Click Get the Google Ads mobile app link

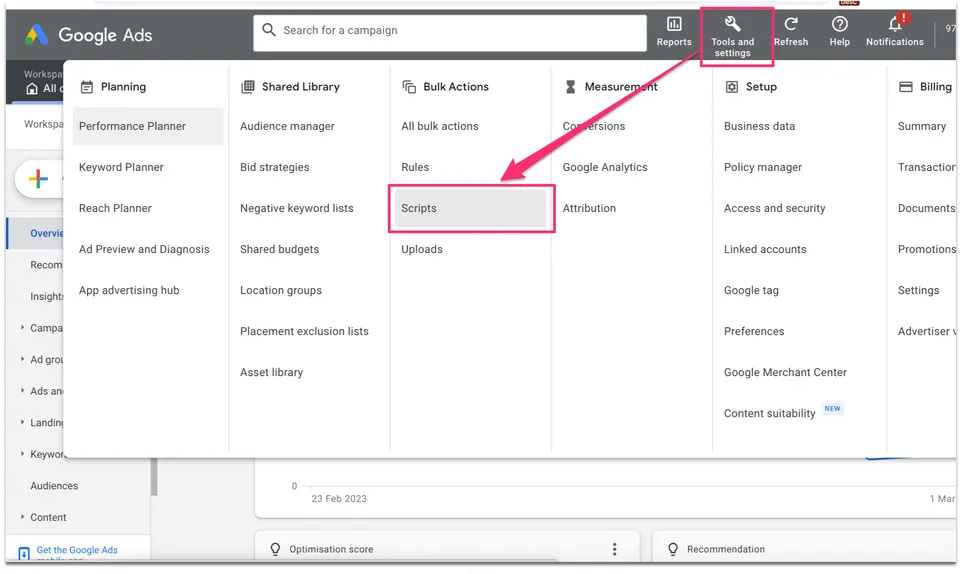click(x=77, y=551)
